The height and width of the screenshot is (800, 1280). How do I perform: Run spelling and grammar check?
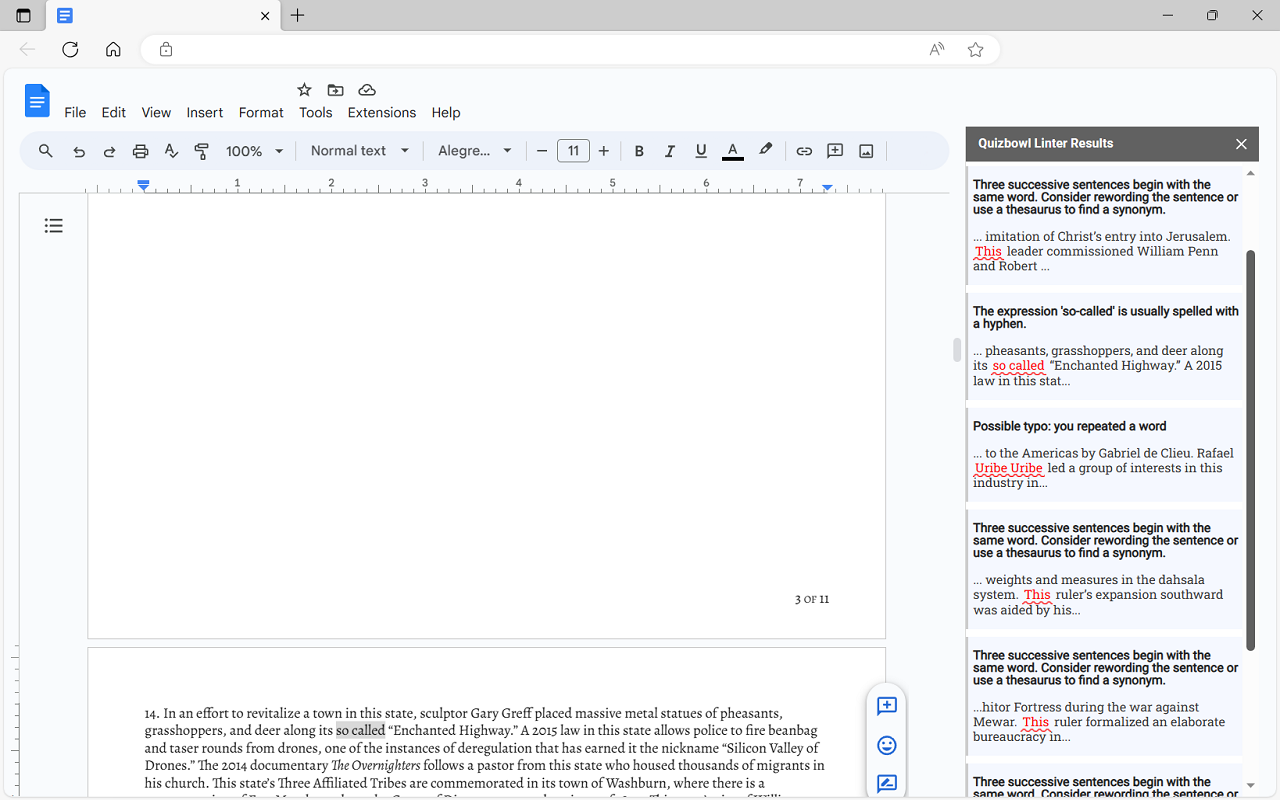pyautogui.click(x=171, y=151)
